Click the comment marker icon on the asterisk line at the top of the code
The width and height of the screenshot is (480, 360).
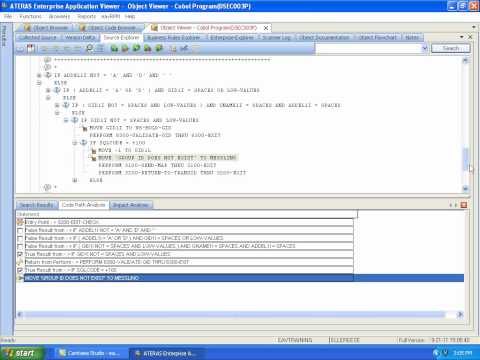(x=47, y=60)
